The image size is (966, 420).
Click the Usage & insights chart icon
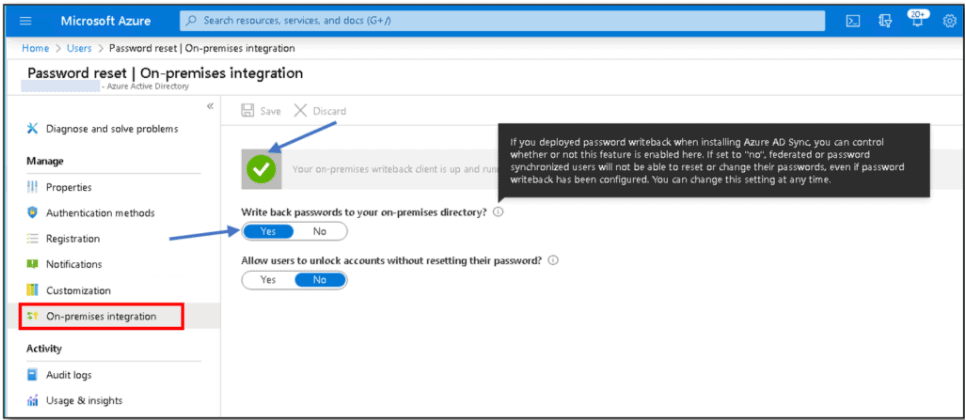[33, 400]
